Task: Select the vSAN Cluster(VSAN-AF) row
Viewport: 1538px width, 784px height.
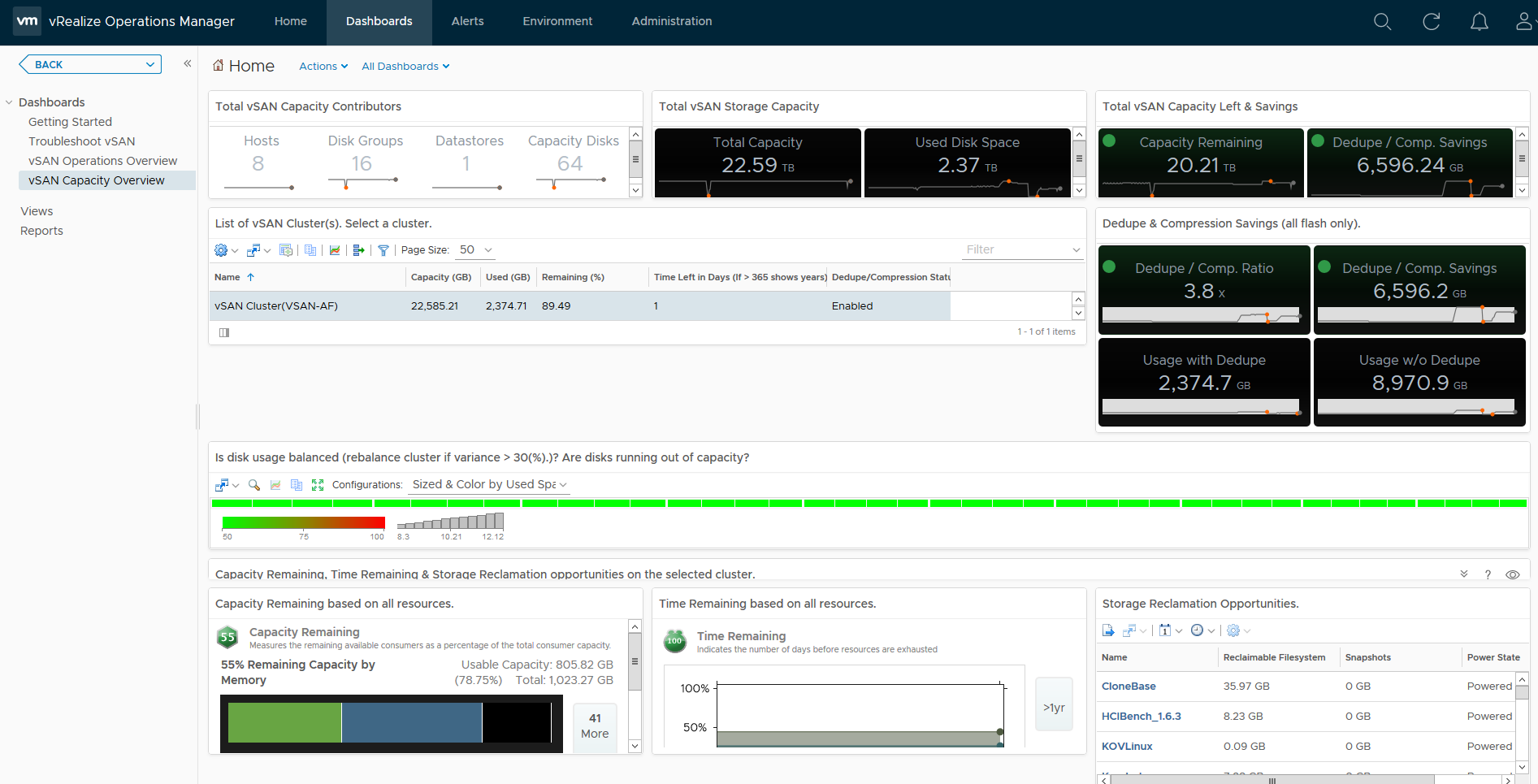Action: [579, 306]
